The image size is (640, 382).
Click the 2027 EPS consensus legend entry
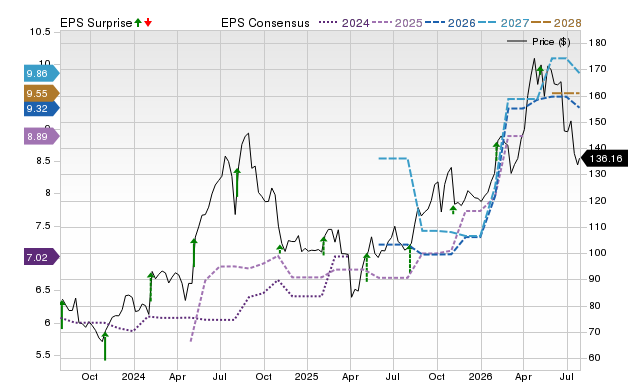tap(503, 23)
